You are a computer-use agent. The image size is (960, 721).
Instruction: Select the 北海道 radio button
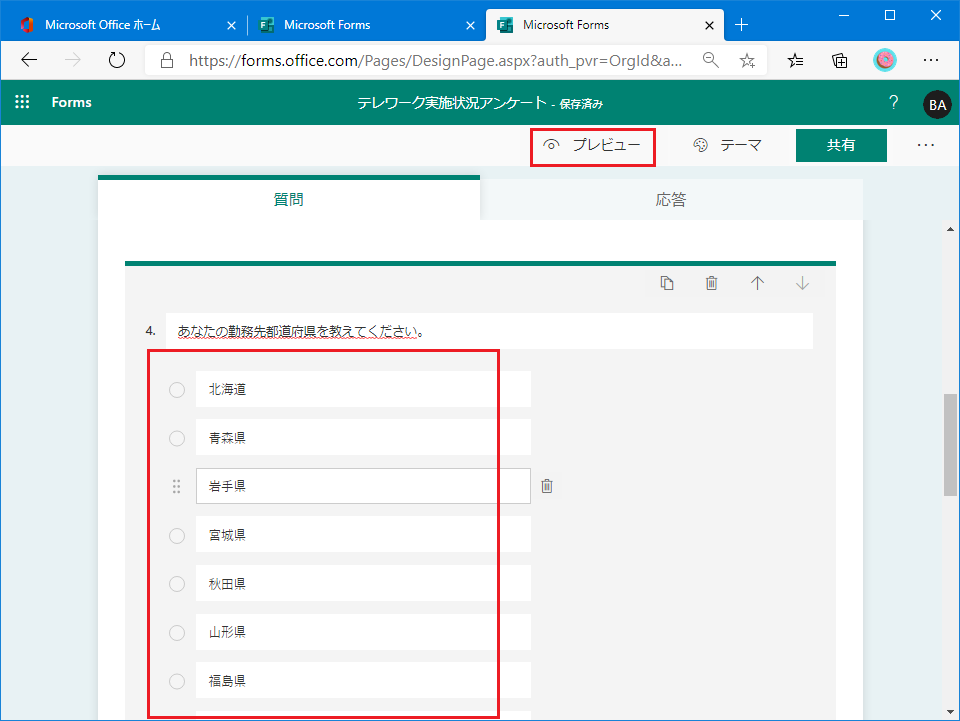[177, 389]
